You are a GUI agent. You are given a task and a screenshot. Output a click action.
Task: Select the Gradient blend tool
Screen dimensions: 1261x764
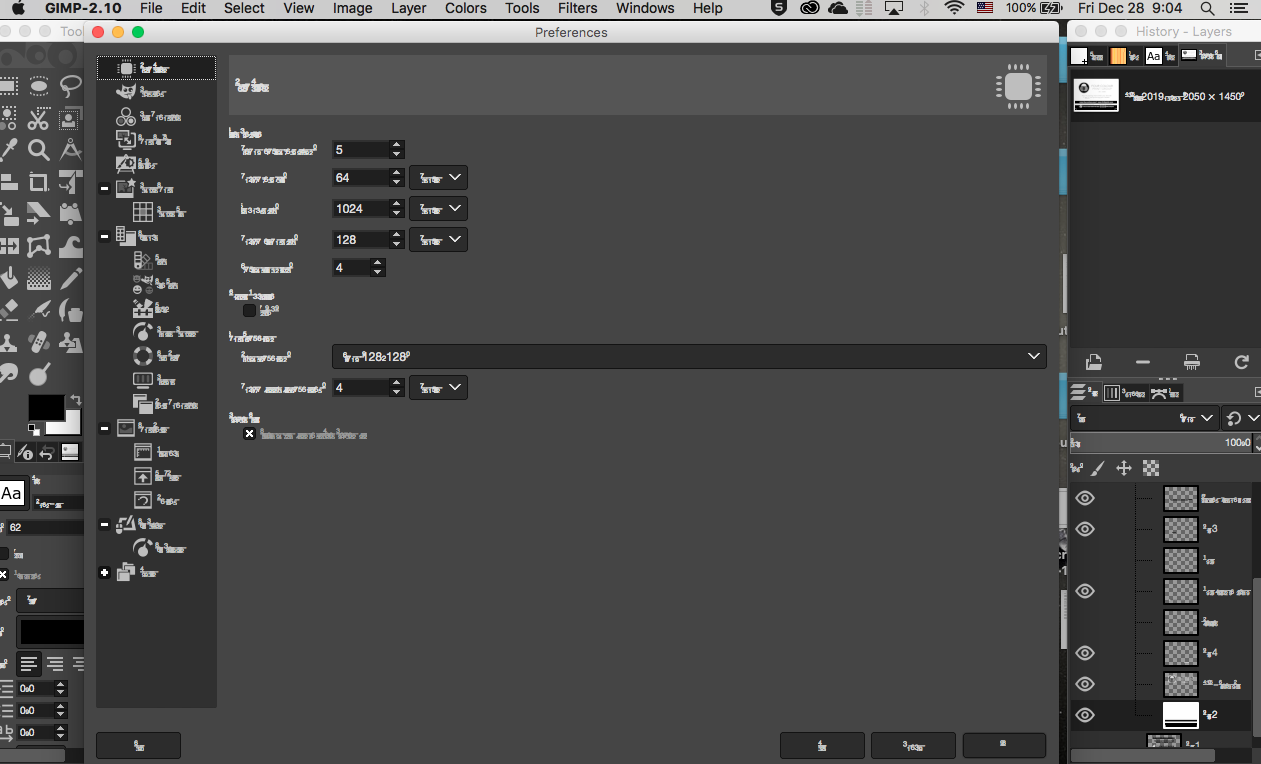click(38, 277)
